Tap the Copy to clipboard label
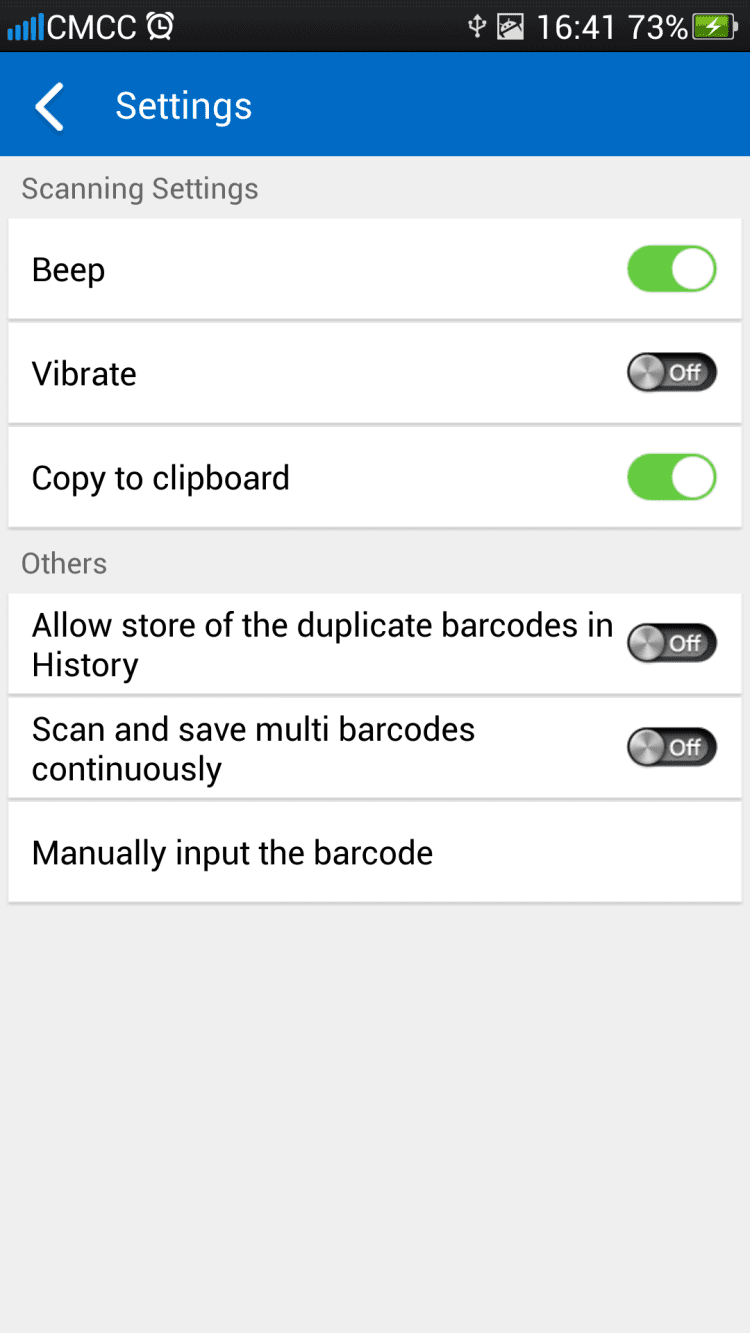Image resolution: width=750 pixels, height=1333 pixels. click(x=160, y=478)
